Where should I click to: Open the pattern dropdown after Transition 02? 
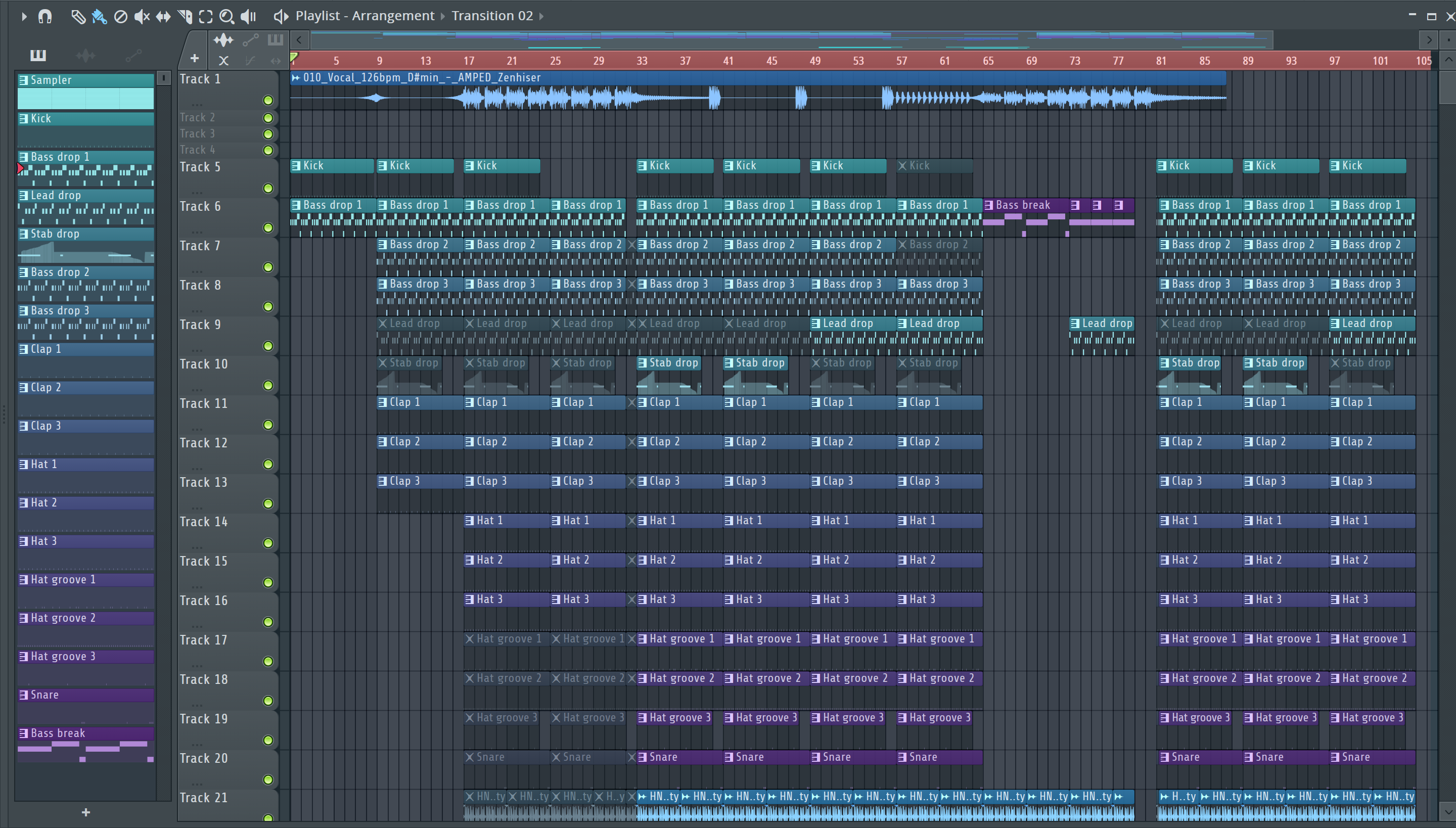tap(541, 17)
